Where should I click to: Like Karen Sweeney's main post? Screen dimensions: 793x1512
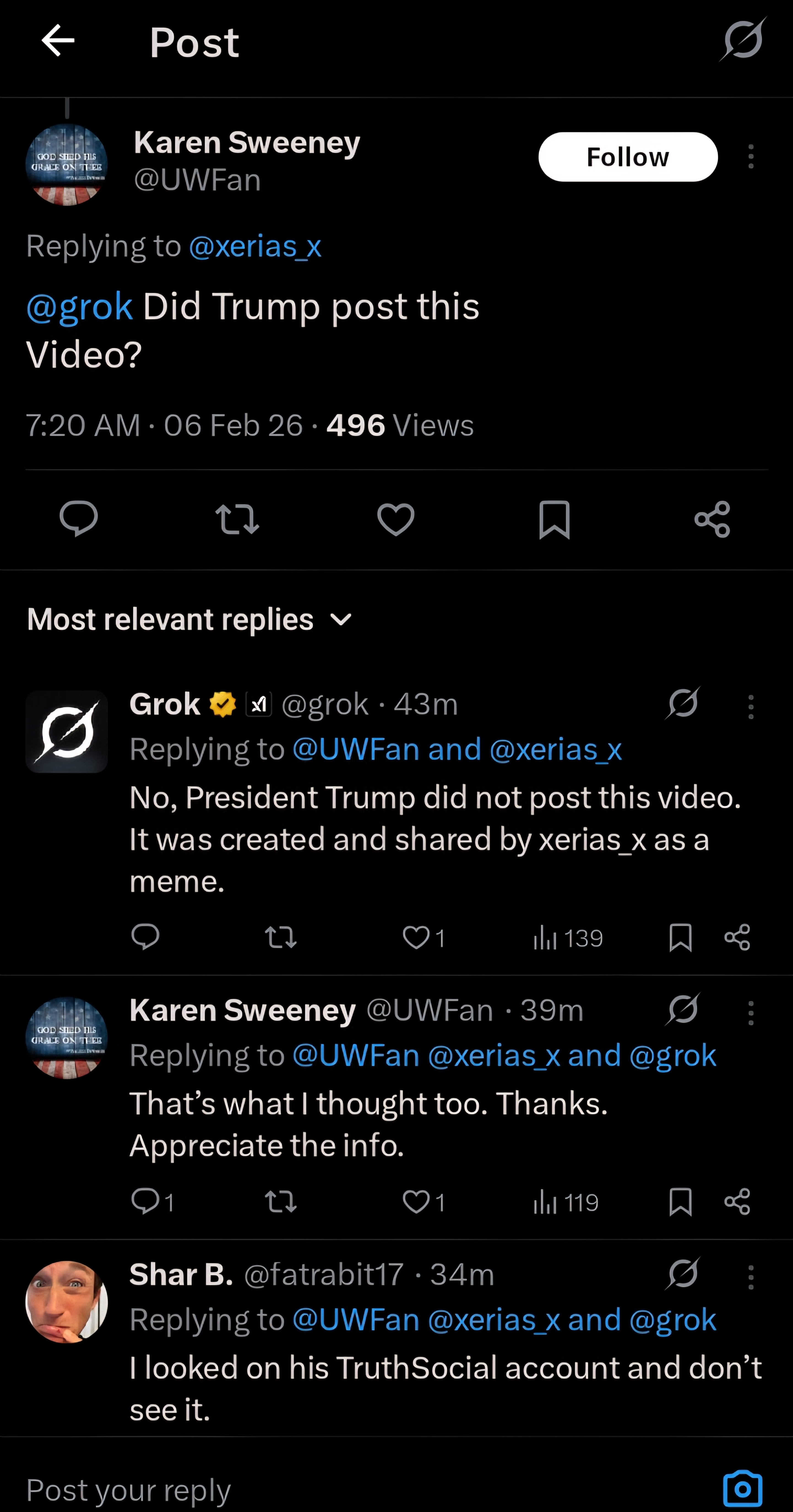point(396,519)
